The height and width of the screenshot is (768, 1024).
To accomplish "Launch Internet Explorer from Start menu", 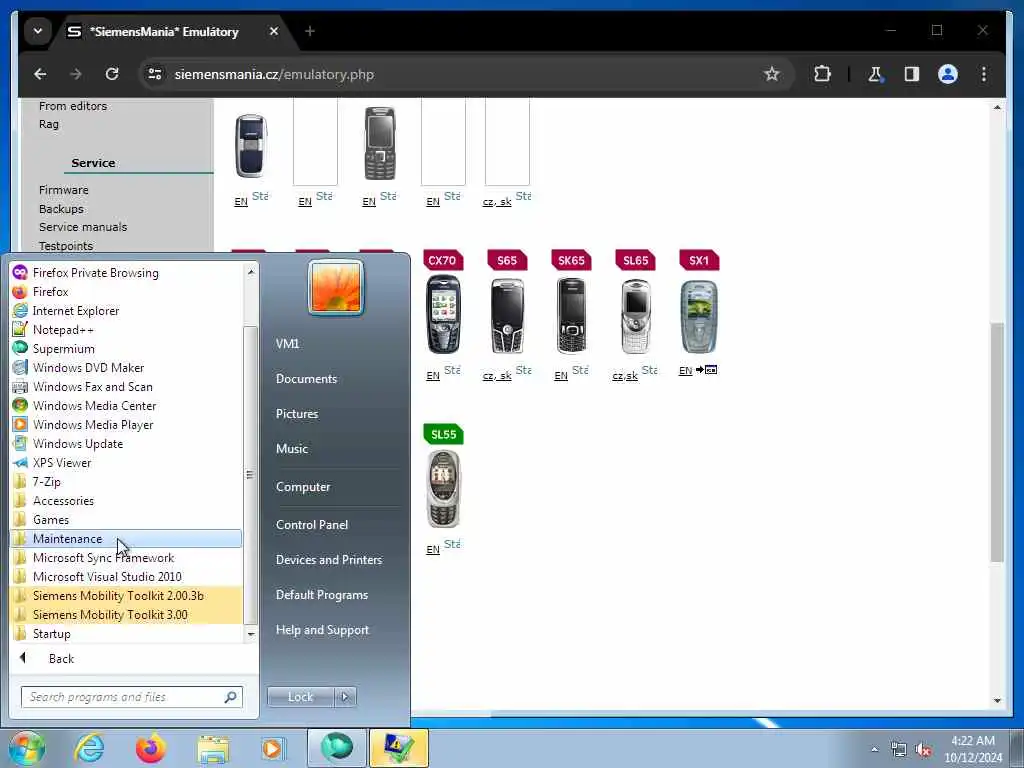I will pyautogui.click(x=127, y=311).
